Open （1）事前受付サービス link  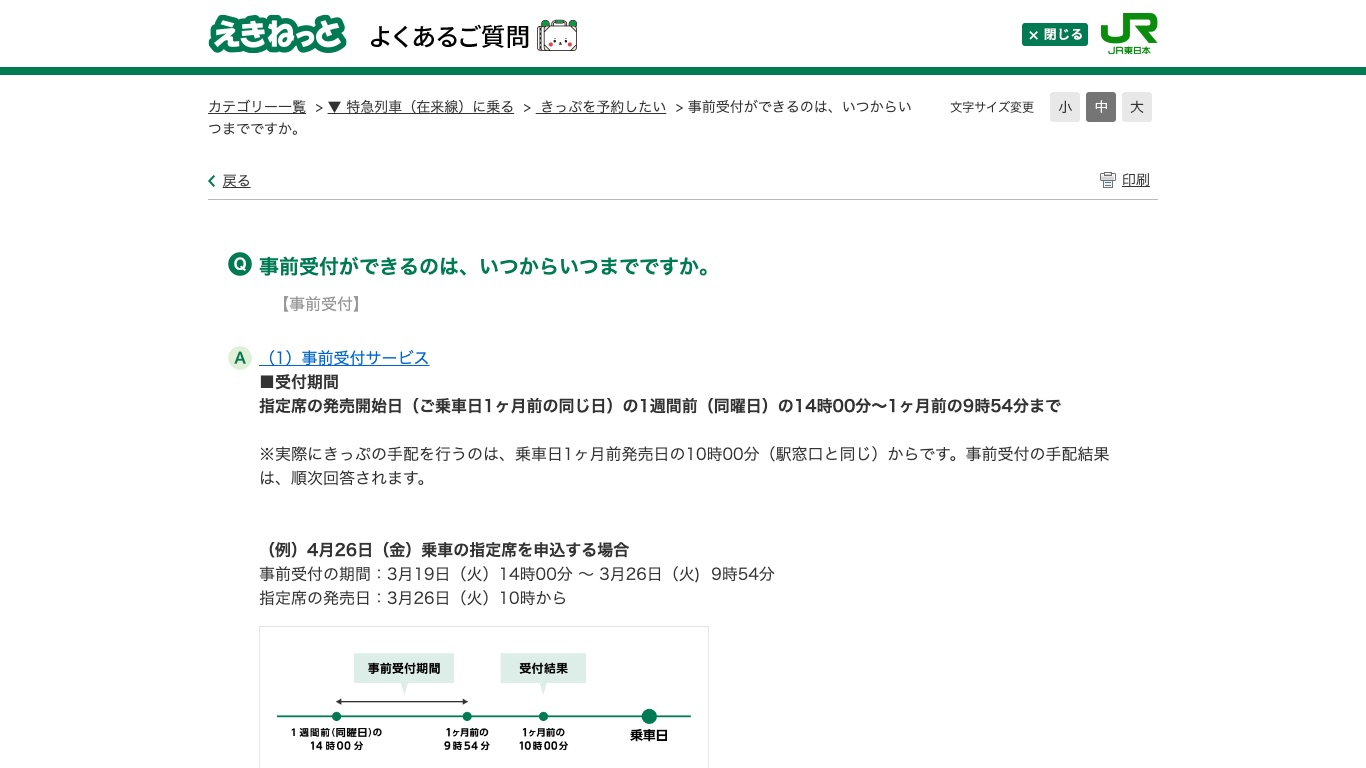(x=344, y=358)
